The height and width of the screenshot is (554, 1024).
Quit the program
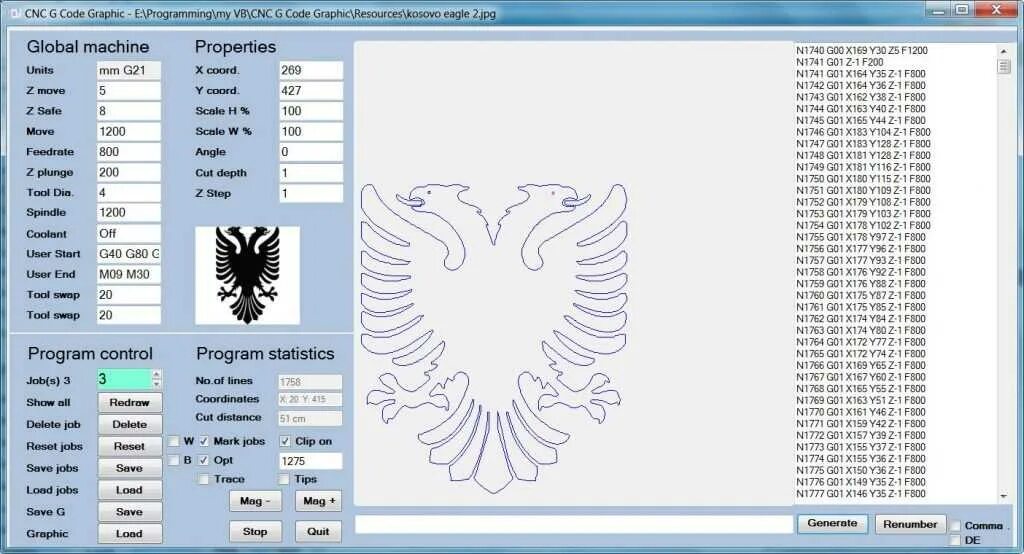[318, 531]
